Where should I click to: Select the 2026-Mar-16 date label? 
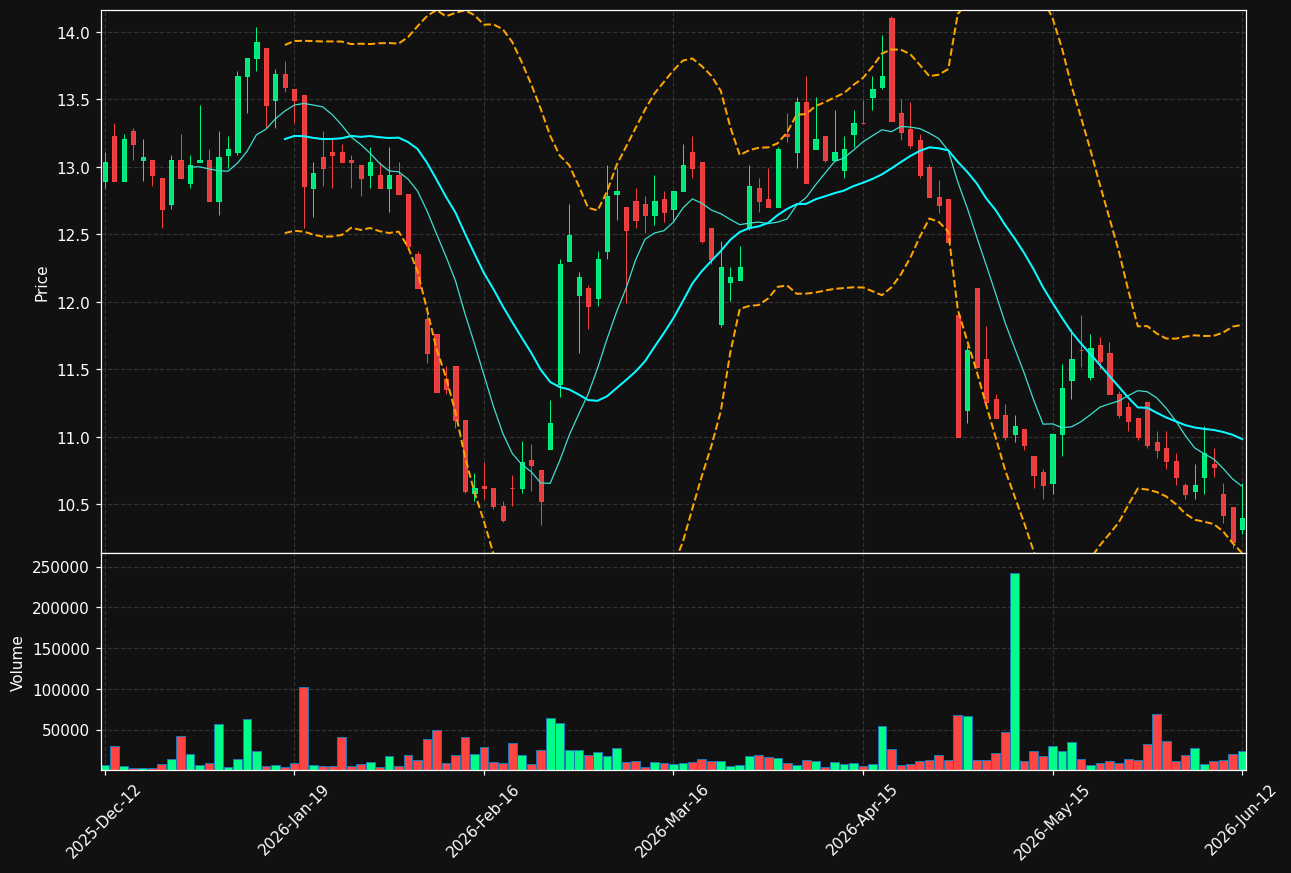point(672,820)
